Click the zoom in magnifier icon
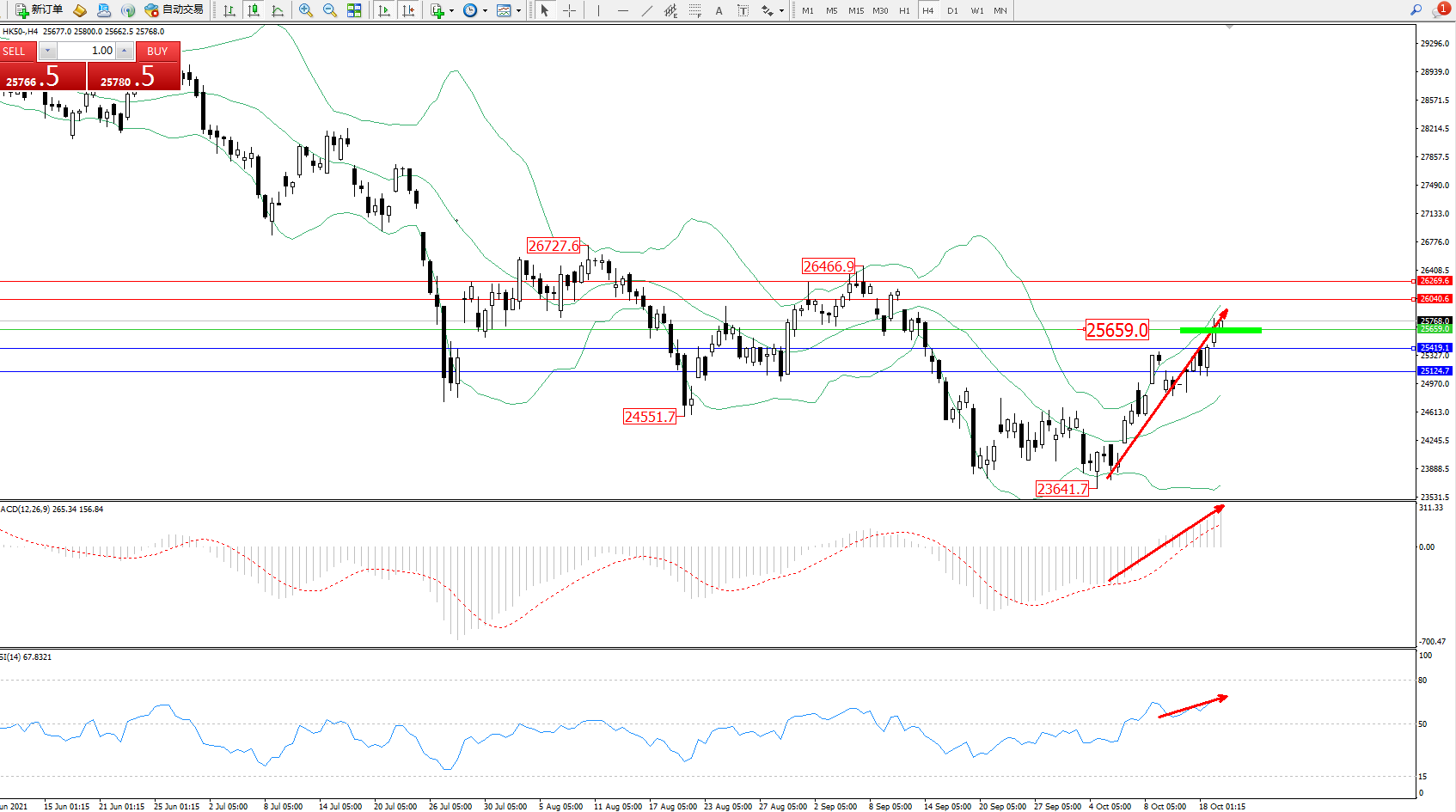 [x=305, y=10]
